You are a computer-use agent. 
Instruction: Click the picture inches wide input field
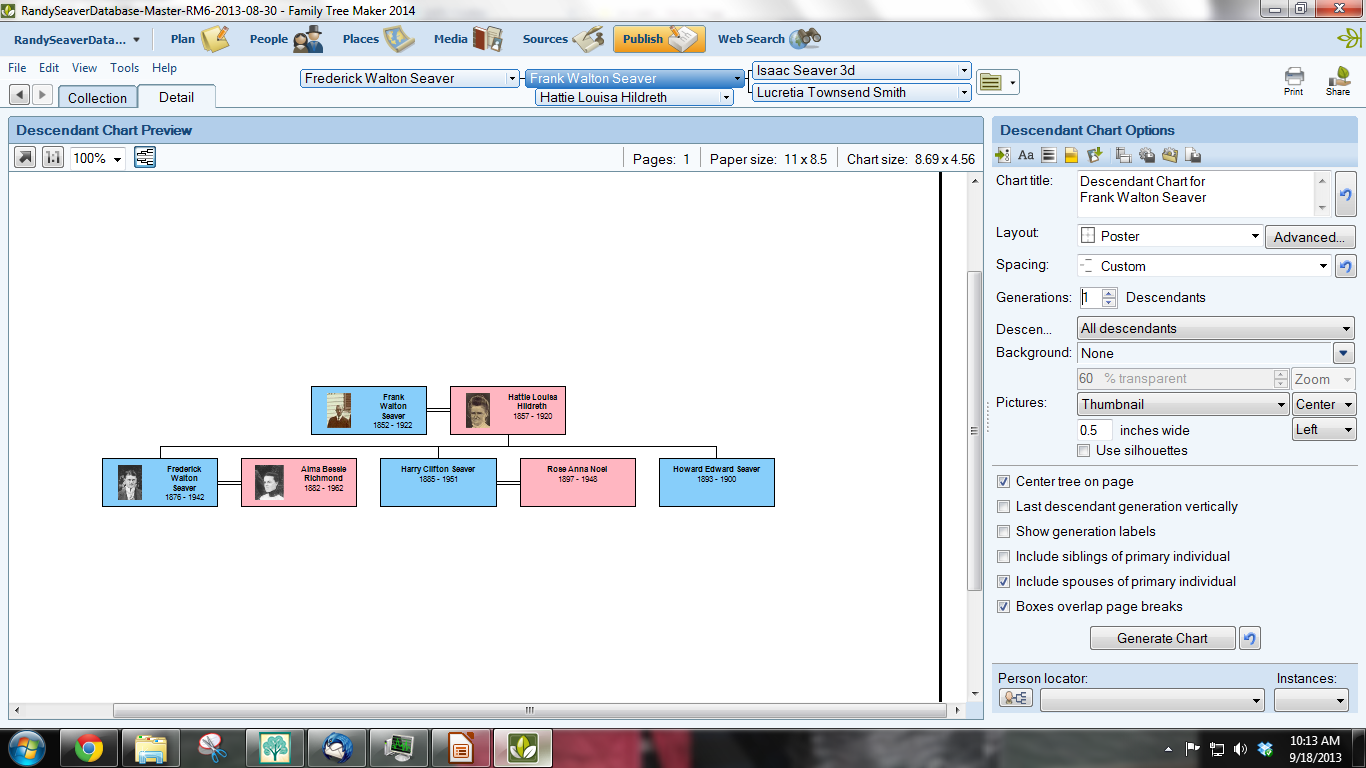[1095, 430]
